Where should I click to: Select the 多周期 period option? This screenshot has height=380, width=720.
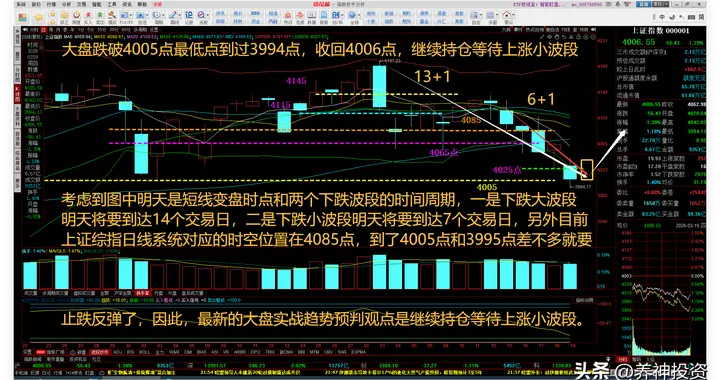[140, 29]
